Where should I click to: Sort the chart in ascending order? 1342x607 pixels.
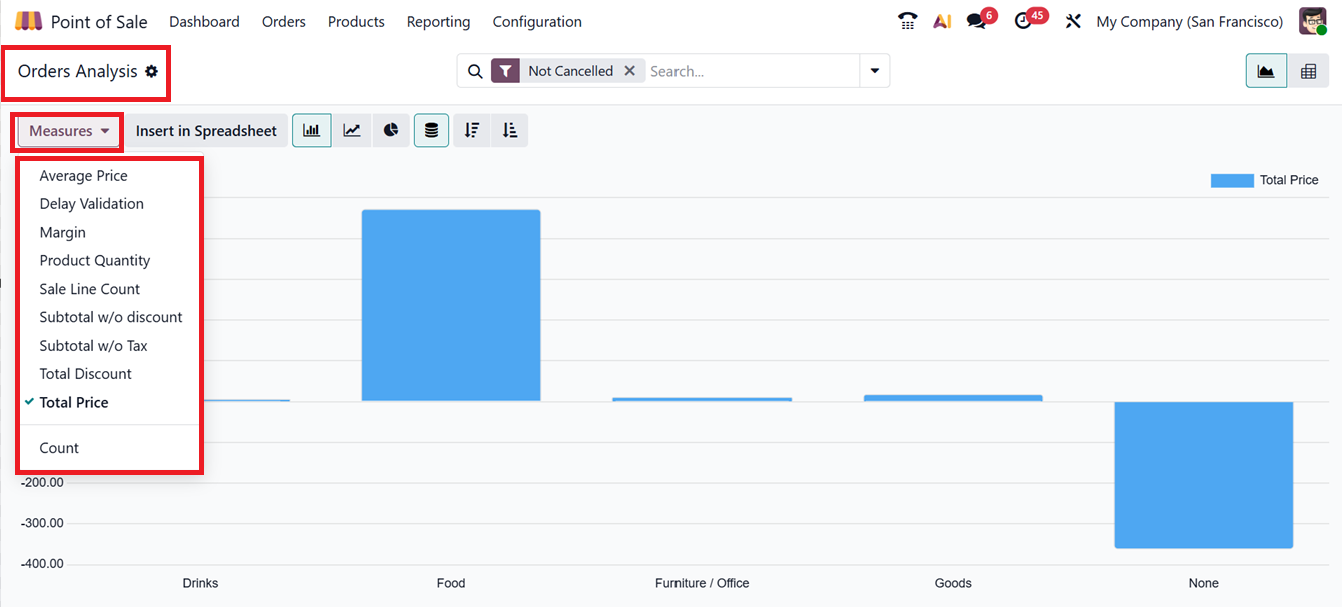point(510,131)
